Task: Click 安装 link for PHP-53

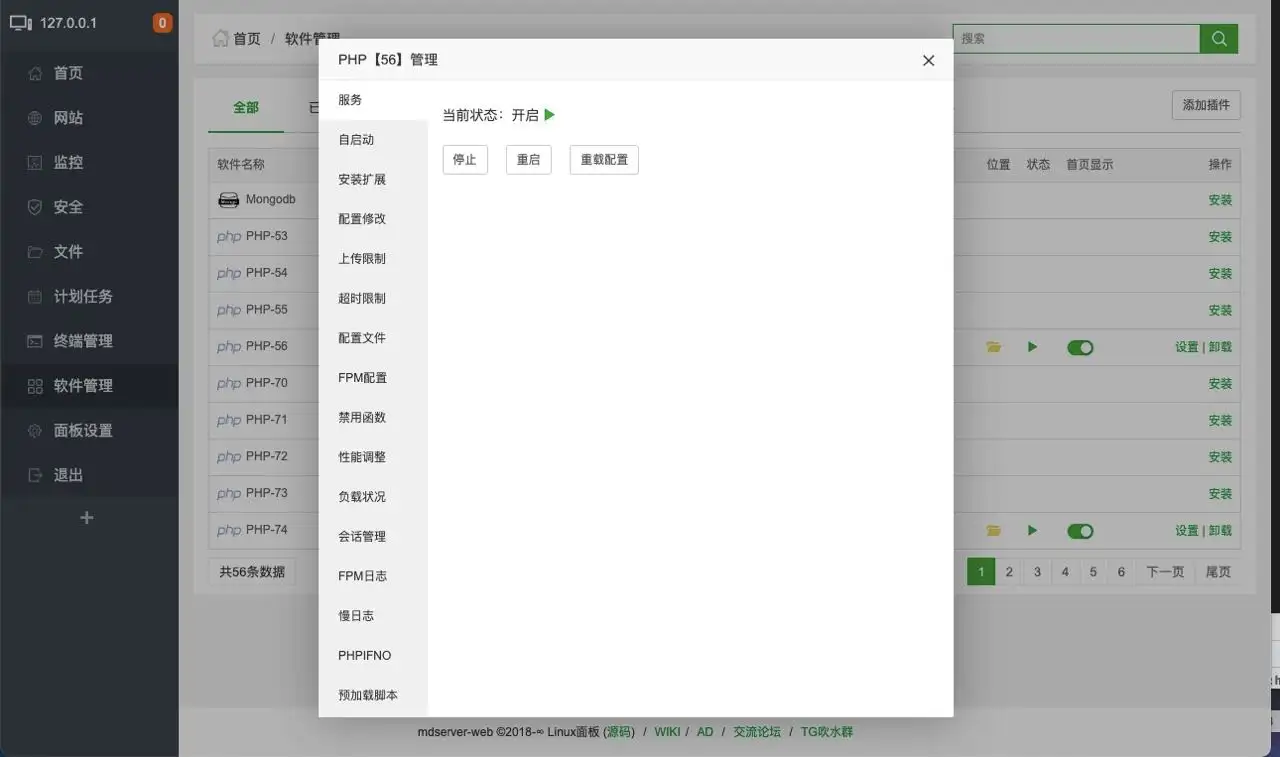Action: (x=1220, y=237)
